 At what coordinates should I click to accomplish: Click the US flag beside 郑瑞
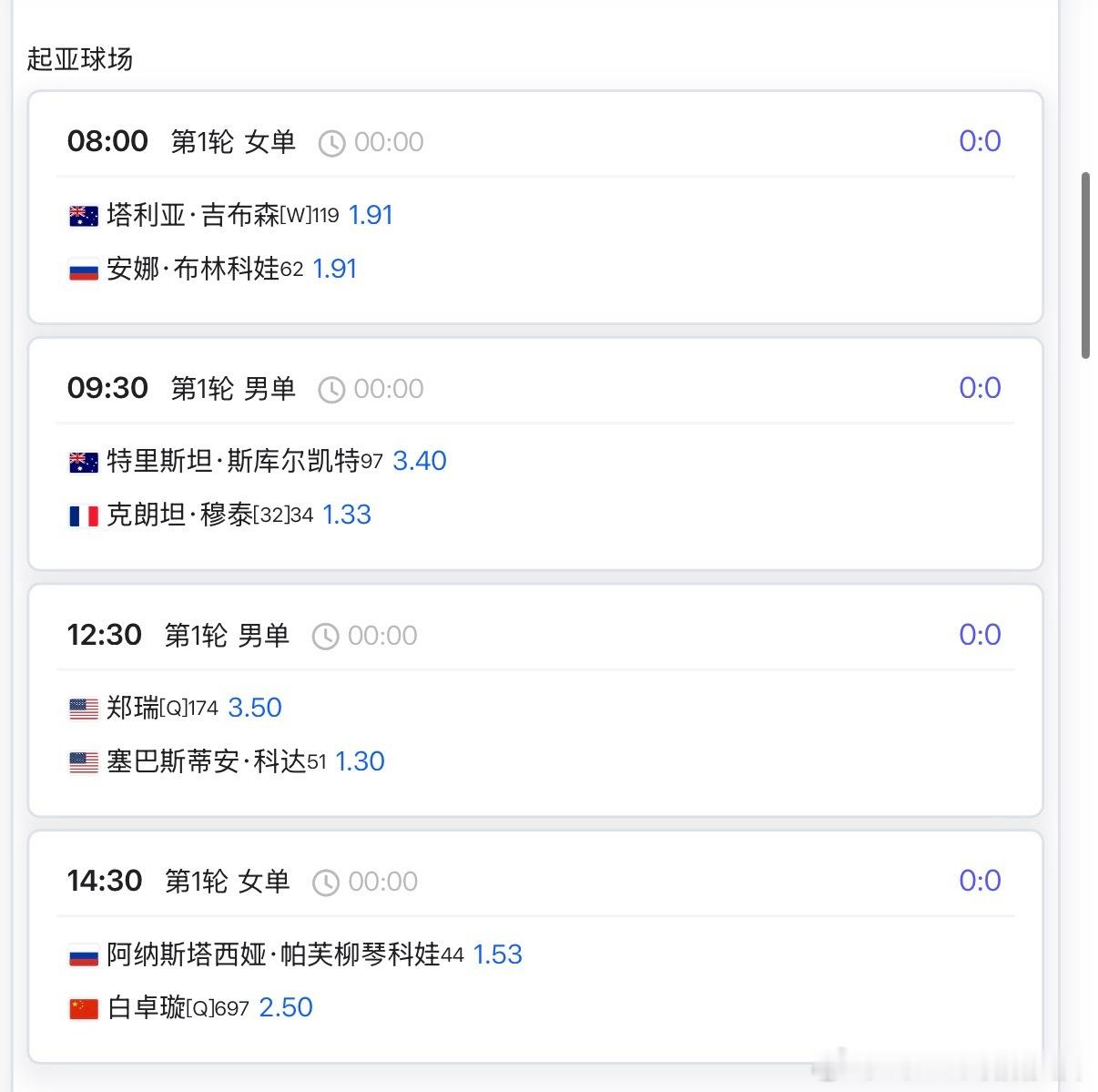pos(83,708)
